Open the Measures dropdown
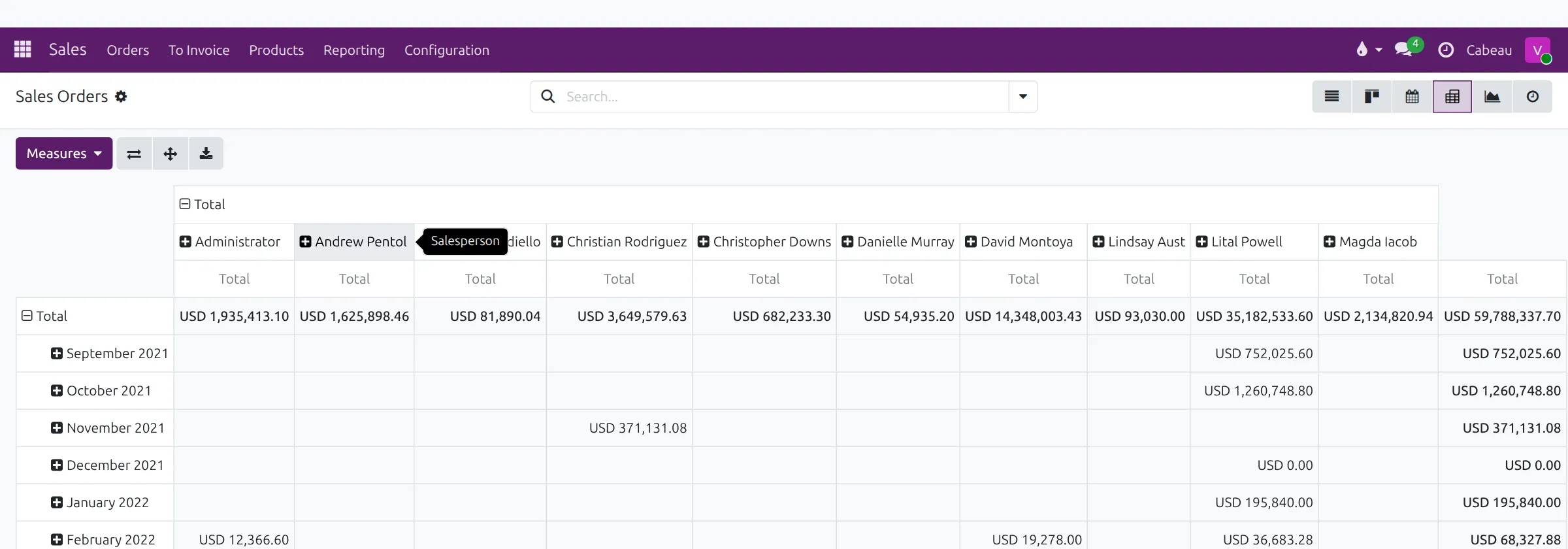Viewport: 1568px width, 549px height. click(x=64, y=154)
